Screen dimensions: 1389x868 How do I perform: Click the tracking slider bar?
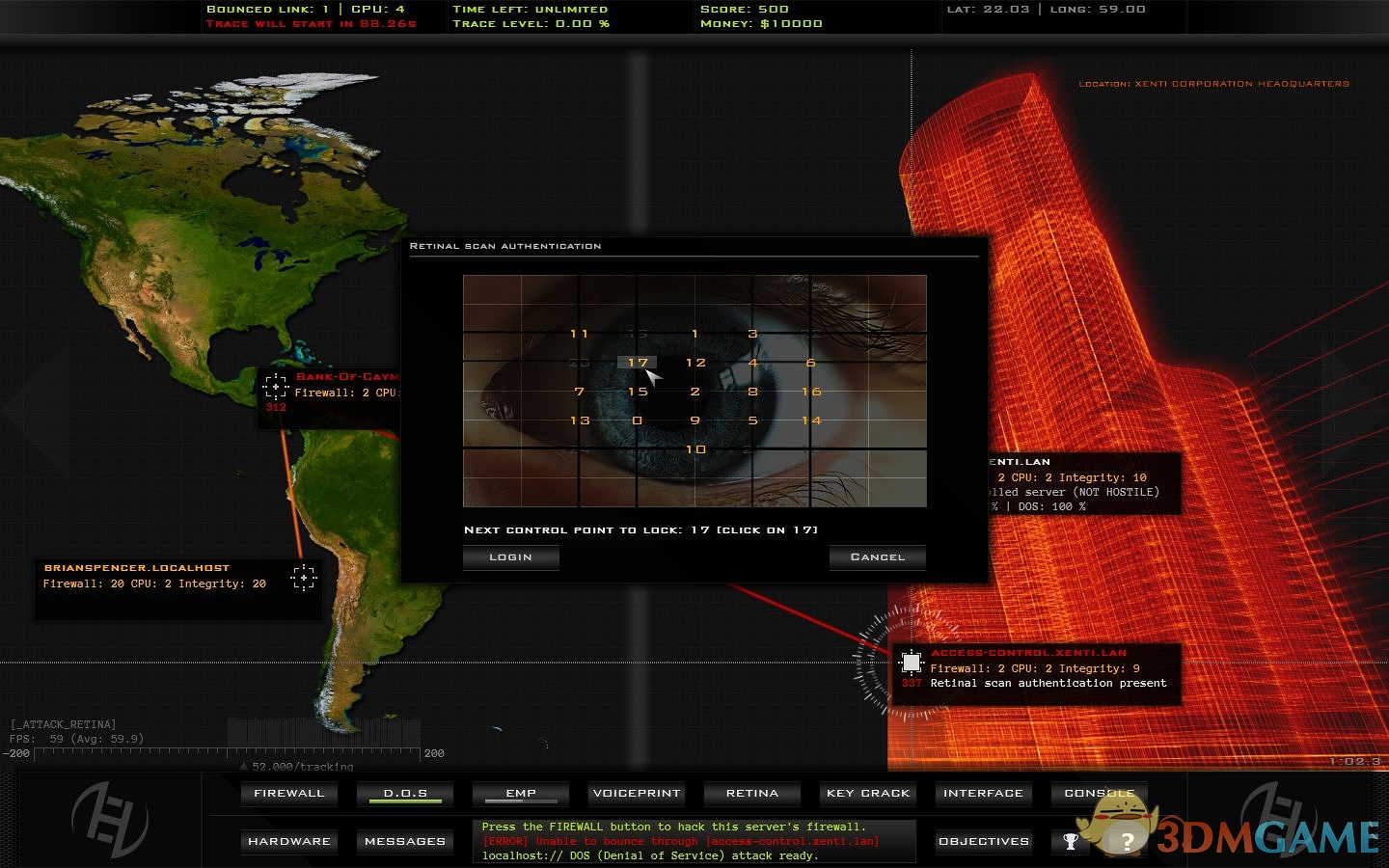click(228, 753)
